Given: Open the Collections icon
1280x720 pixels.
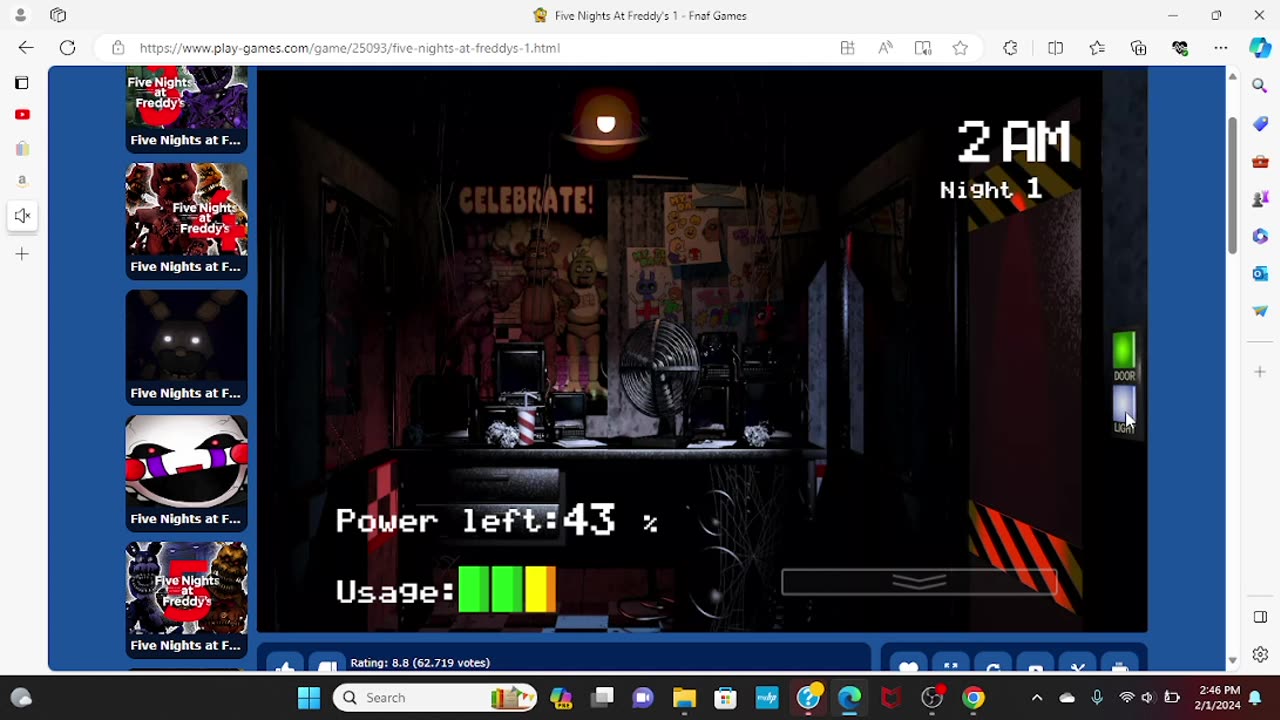Looking at the screenshot, I should (1138, 48).
